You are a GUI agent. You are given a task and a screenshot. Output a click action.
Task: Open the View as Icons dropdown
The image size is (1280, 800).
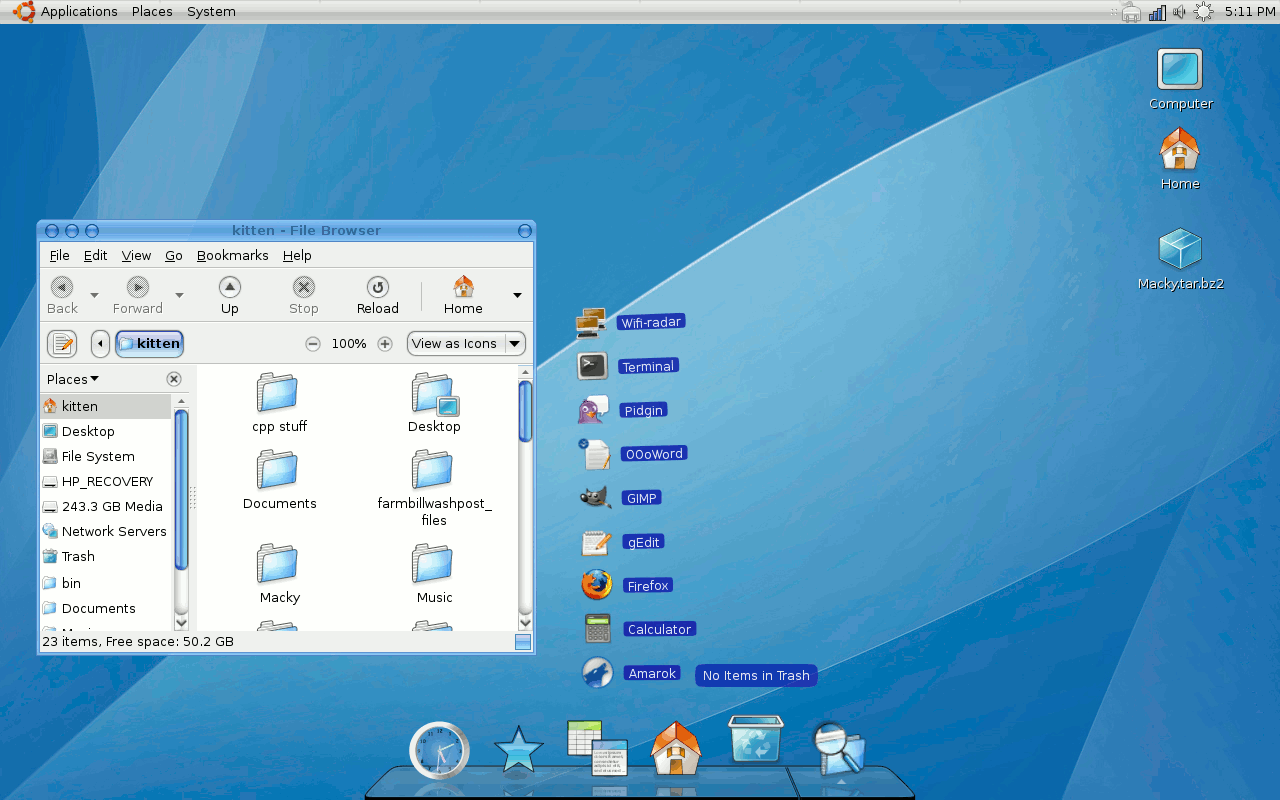(466, 344)
